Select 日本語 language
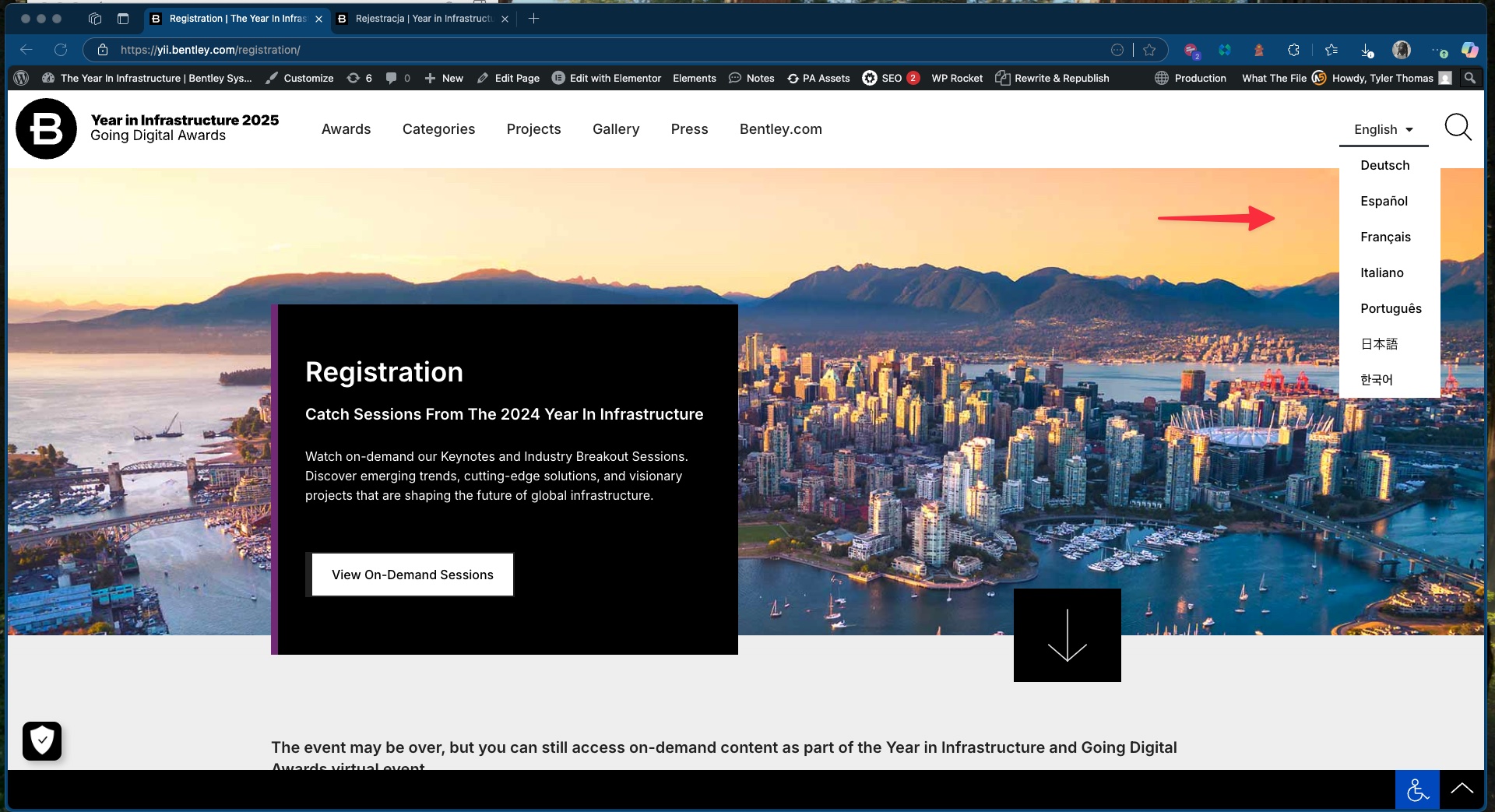1495x812 pixels. 1379,343
